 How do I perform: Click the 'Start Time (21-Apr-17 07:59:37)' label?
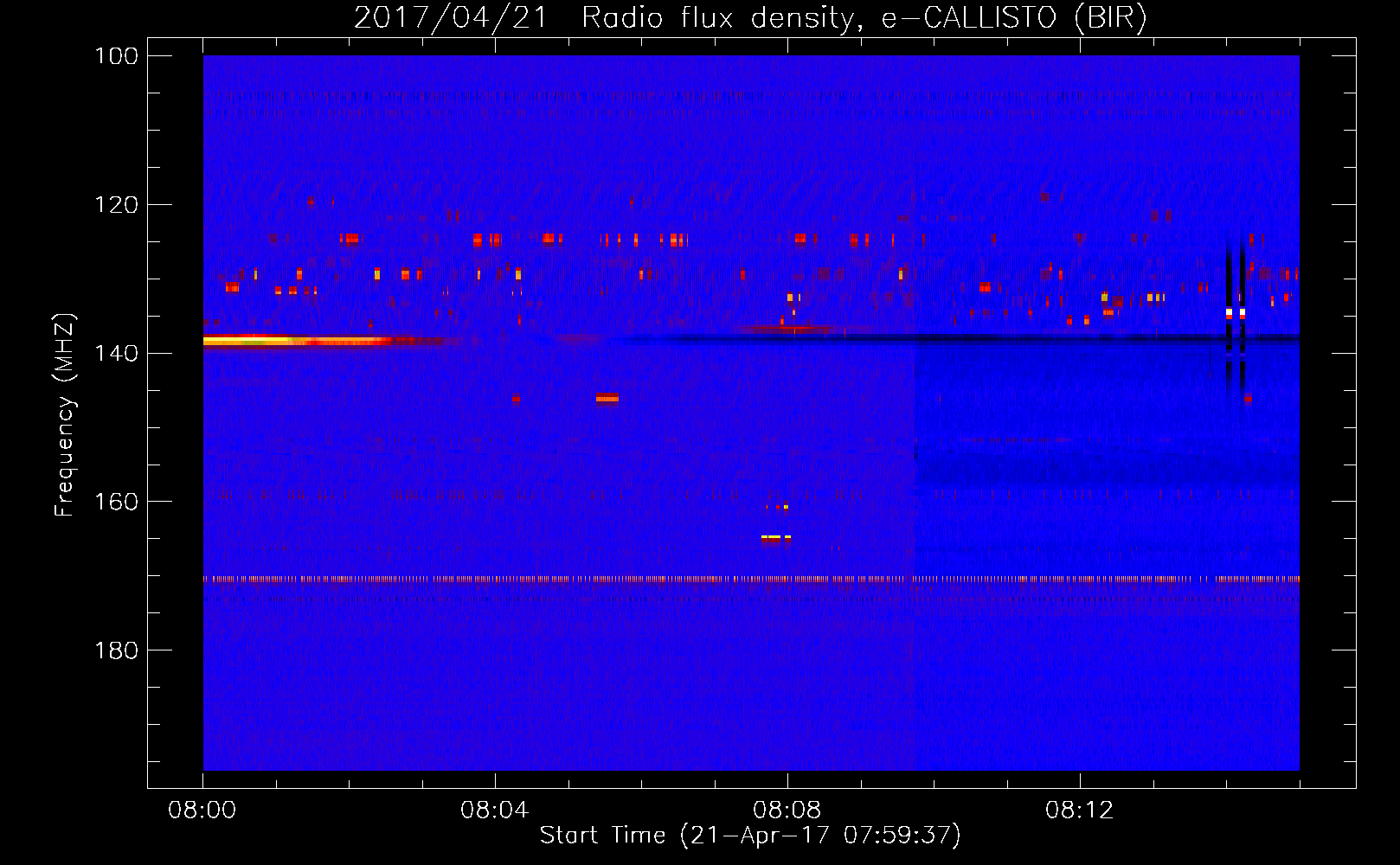pyautogui.click(x=750, y=836)
